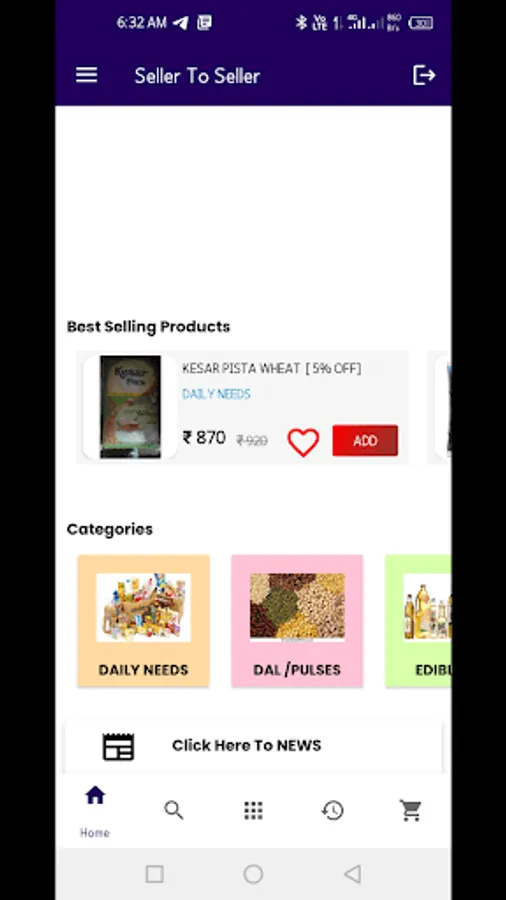Tap the logout icon in header
This screenshot has width=506, height=900.
tap(424, 75)
